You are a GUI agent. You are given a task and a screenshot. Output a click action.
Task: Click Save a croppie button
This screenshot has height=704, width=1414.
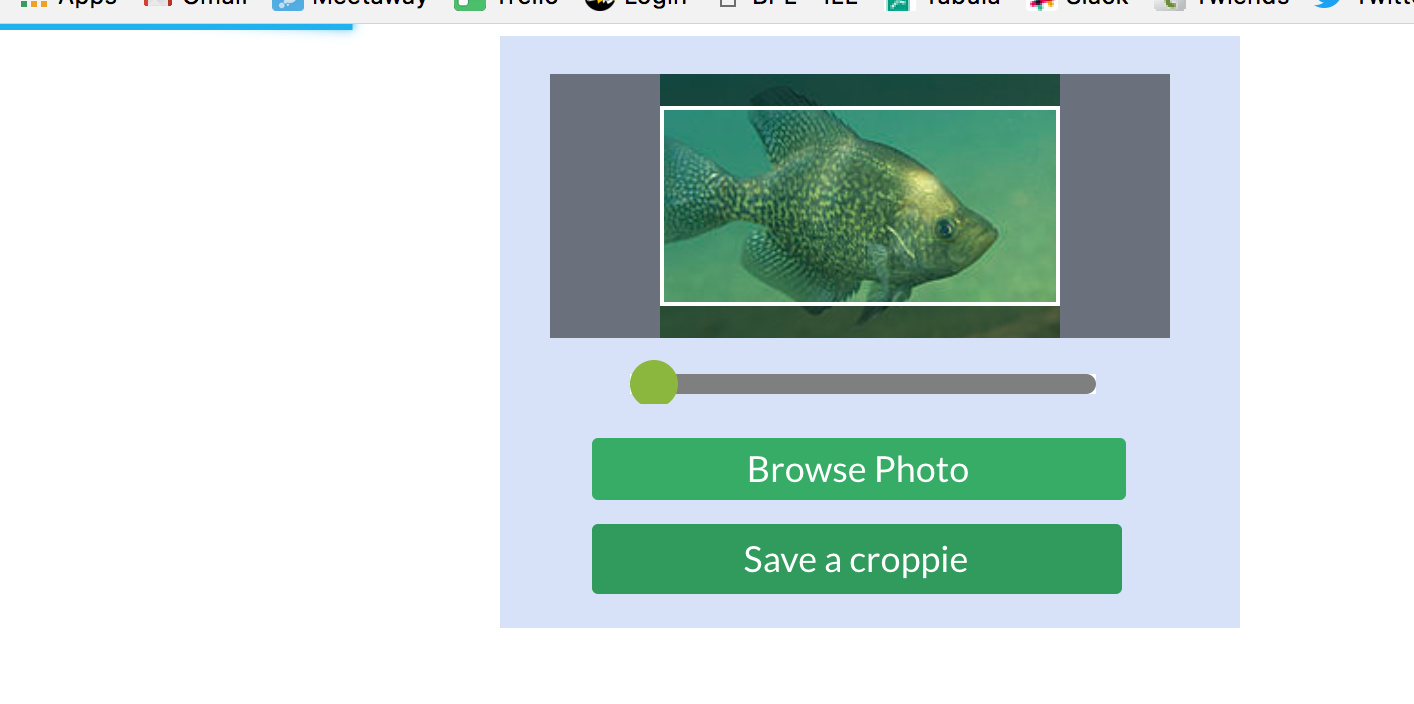coord(856,559)
